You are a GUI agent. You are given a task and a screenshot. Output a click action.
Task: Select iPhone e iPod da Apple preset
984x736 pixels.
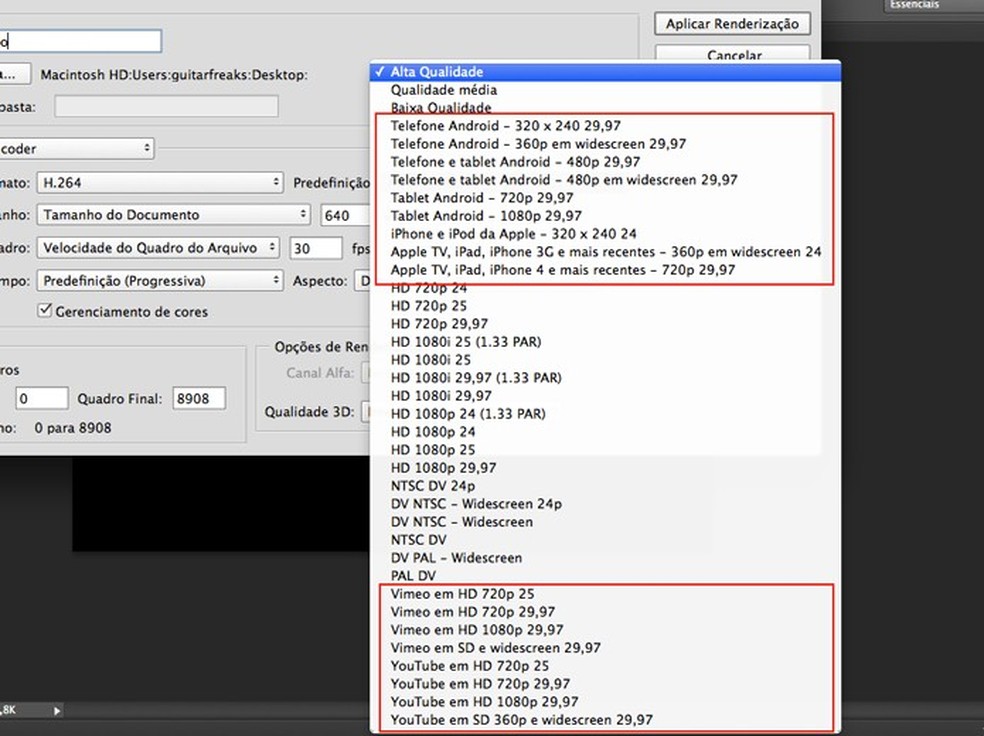point(514,234)
